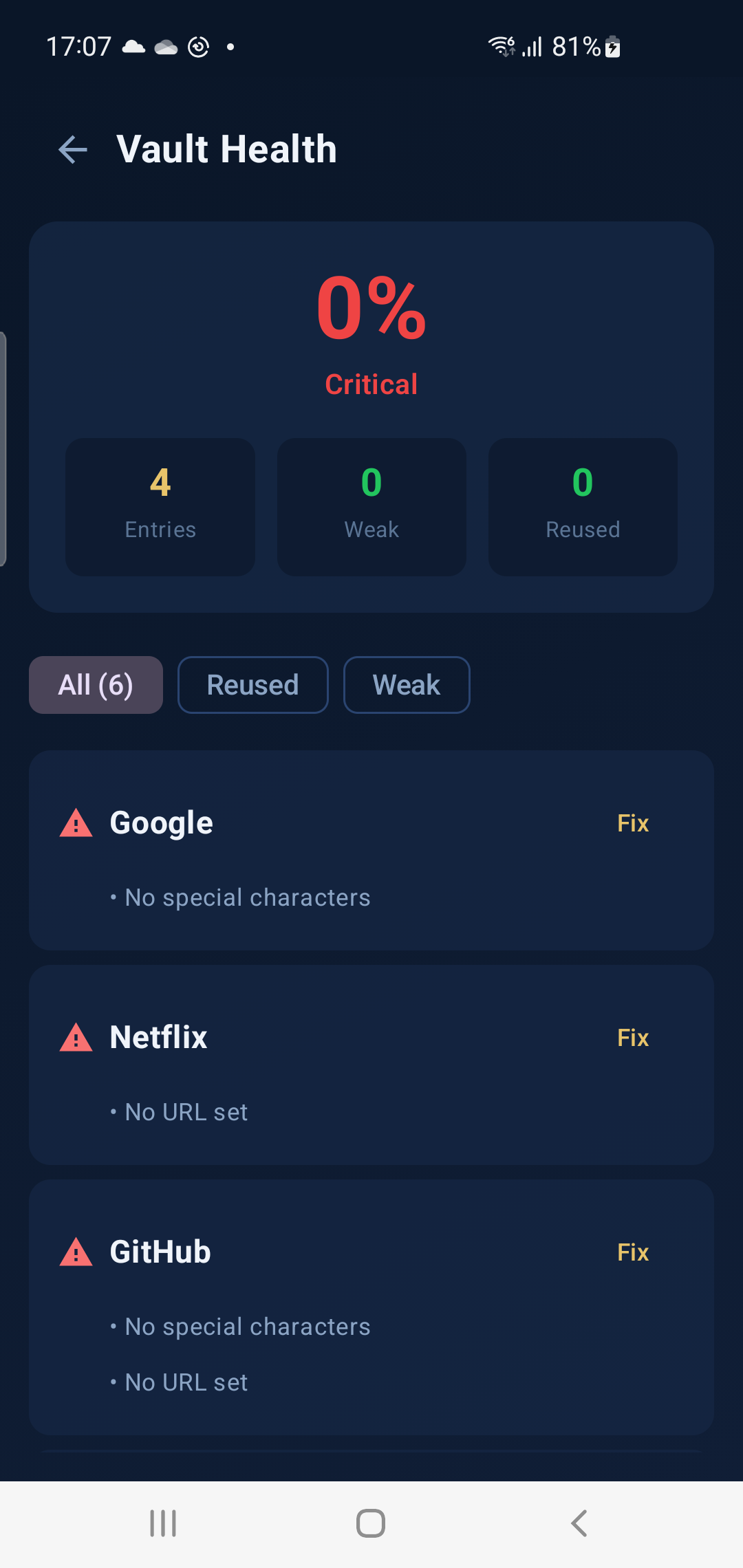The width and height of the screenshot is (743, 1568).
Task: Tap Fix for the Netflix entry
Action: tap(633, 1038)
